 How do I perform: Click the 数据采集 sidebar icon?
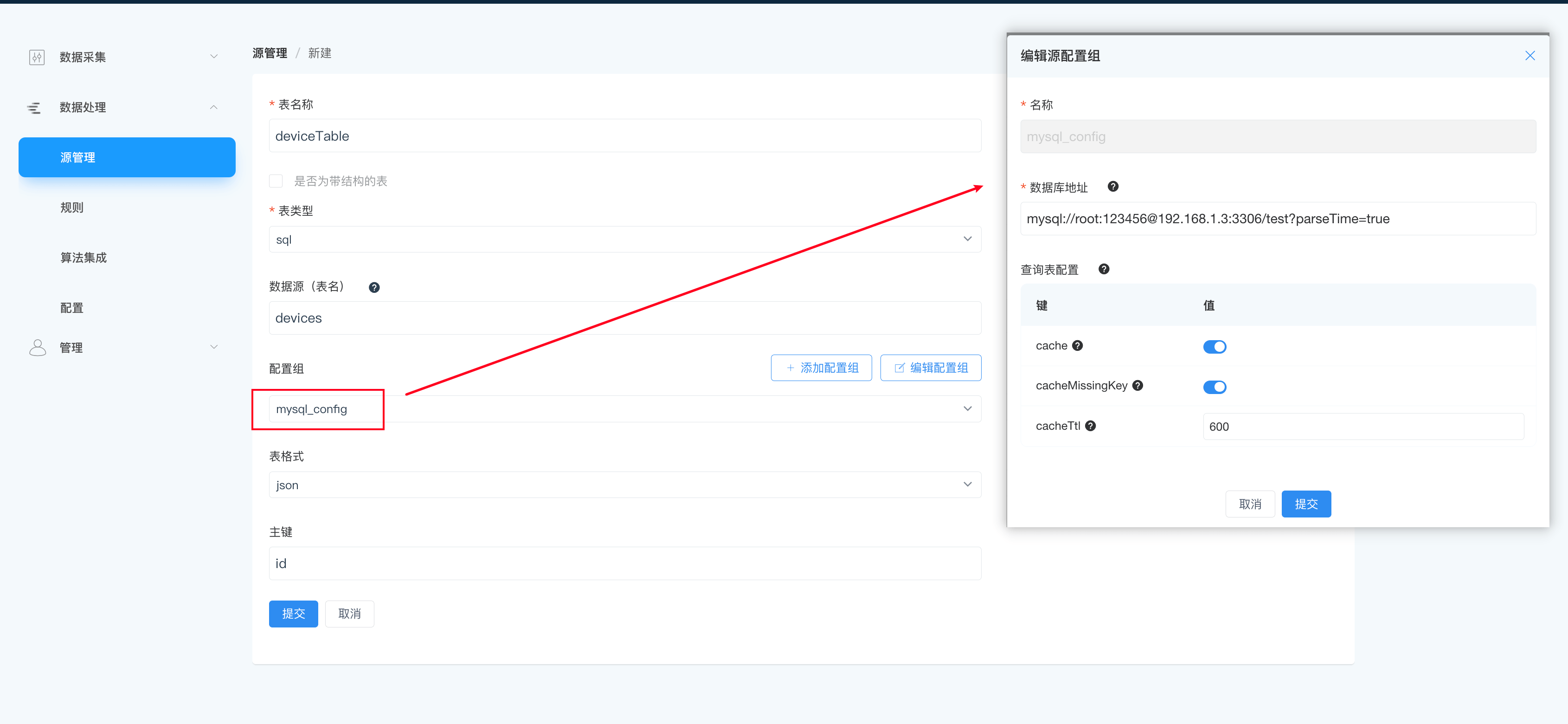click(x=37, y=57)
